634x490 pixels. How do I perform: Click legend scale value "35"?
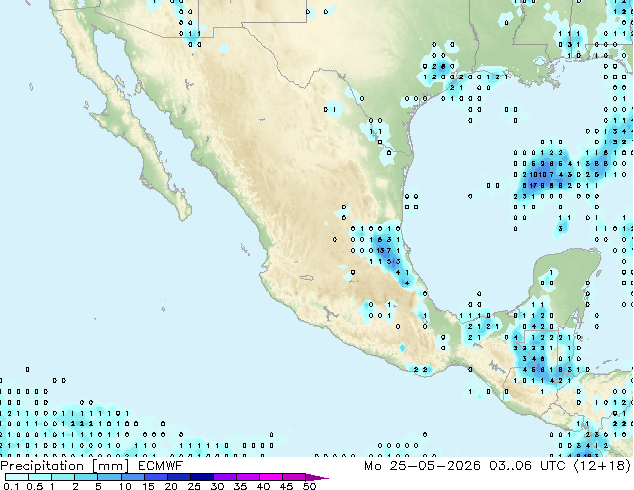241,486
